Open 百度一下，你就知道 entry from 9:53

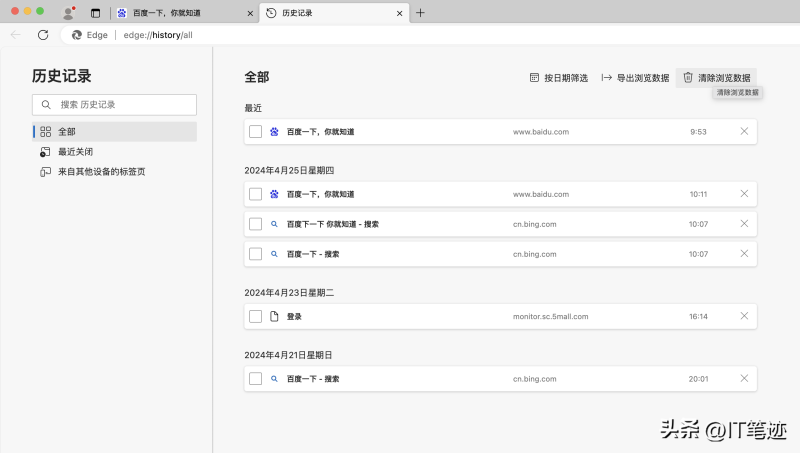[x=320, y=132]
